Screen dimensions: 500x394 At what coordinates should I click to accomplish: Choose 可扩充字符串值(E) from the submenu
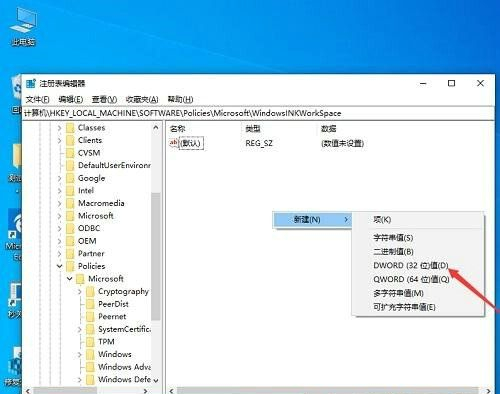(x=404, y=307)
